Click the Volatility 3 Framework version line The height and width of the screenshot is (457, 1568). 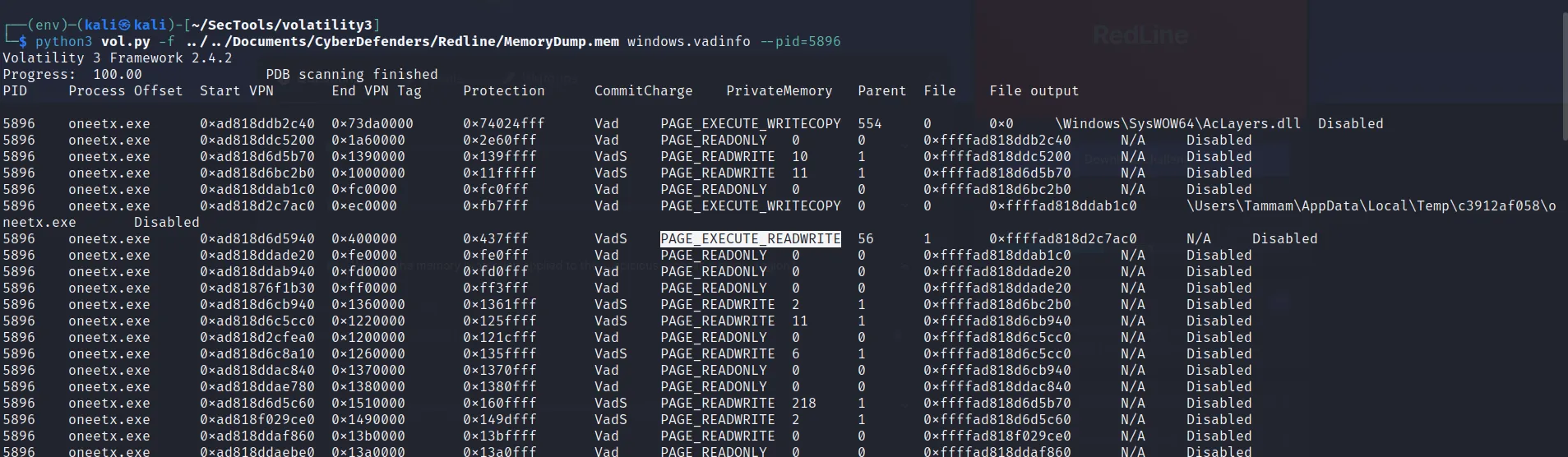(117, 58)
